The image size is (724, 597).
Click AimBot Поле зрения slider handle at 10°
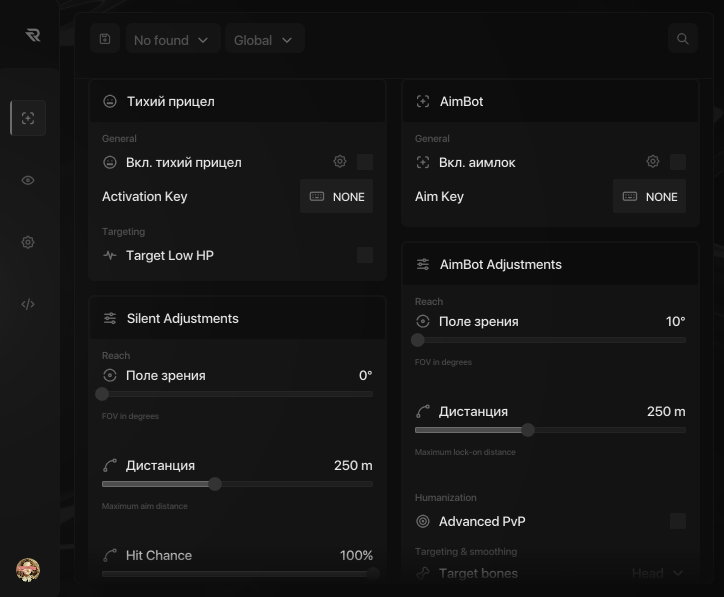tap(418, 340)
